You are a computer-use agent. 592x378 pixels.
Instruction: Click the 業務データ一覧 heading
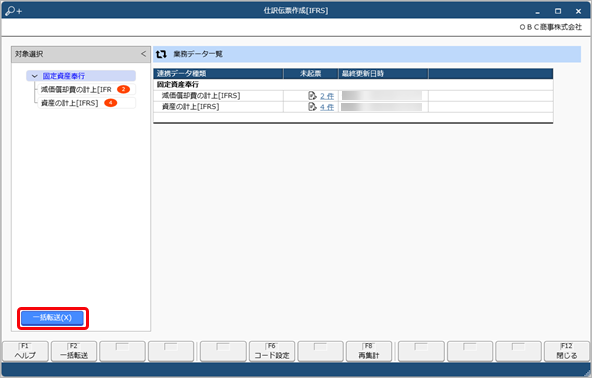(198, 54)
